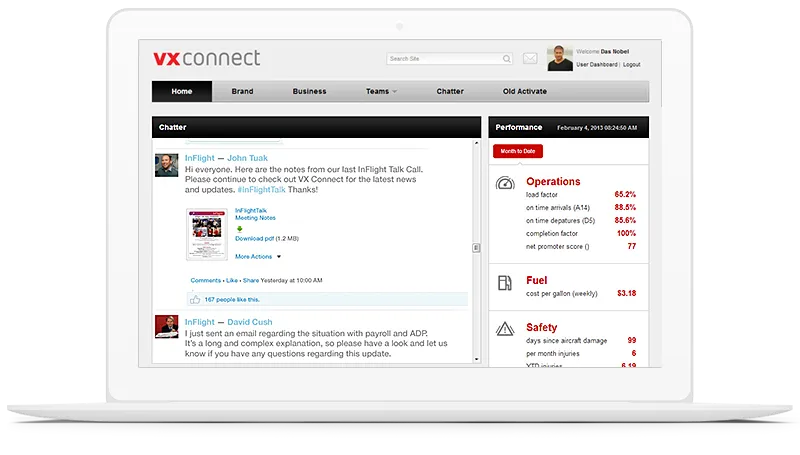Click Download pdf link

coord(255,239)
